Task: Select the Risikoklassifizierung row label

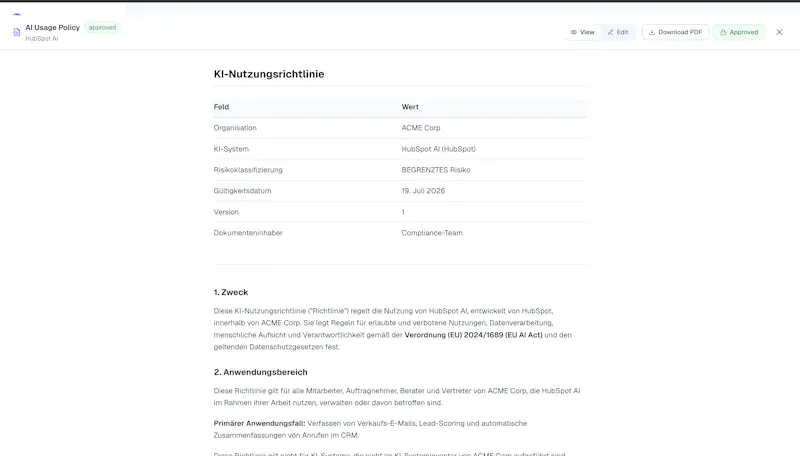Action: (248, 170)
